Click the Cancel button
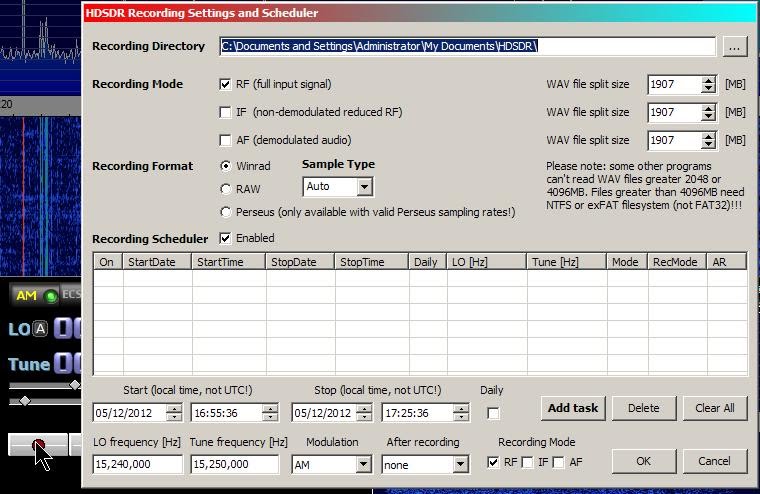Viewport: 760px width, 494px height. point(715,461)
